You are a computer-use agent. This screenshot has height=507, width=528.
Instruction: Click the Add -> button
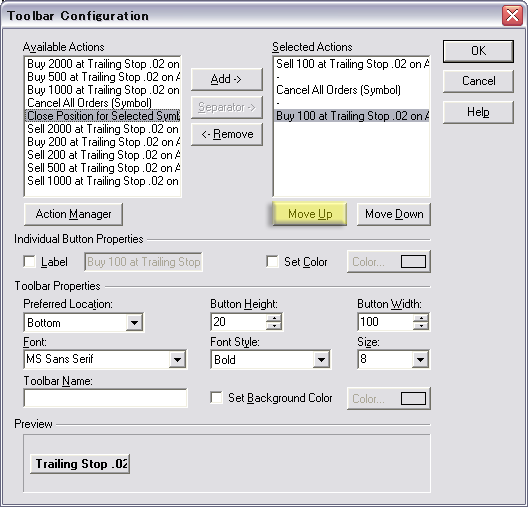227,79
